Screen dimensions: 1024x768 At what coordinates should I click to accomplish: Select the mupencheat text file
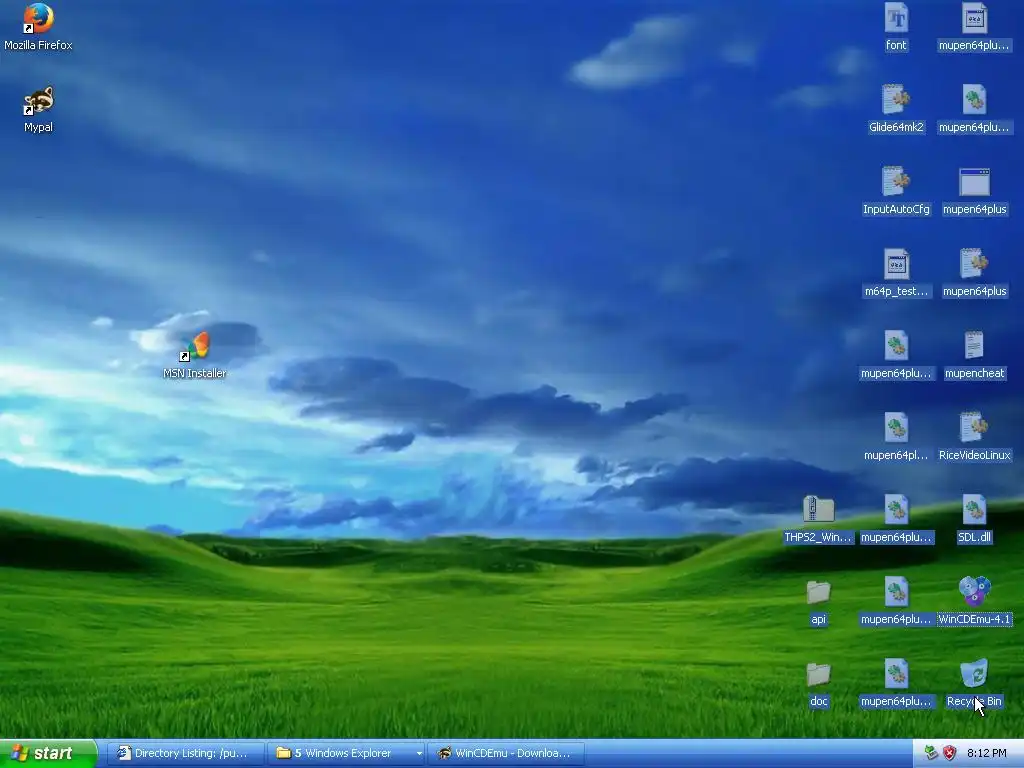[x=974, y=355]
